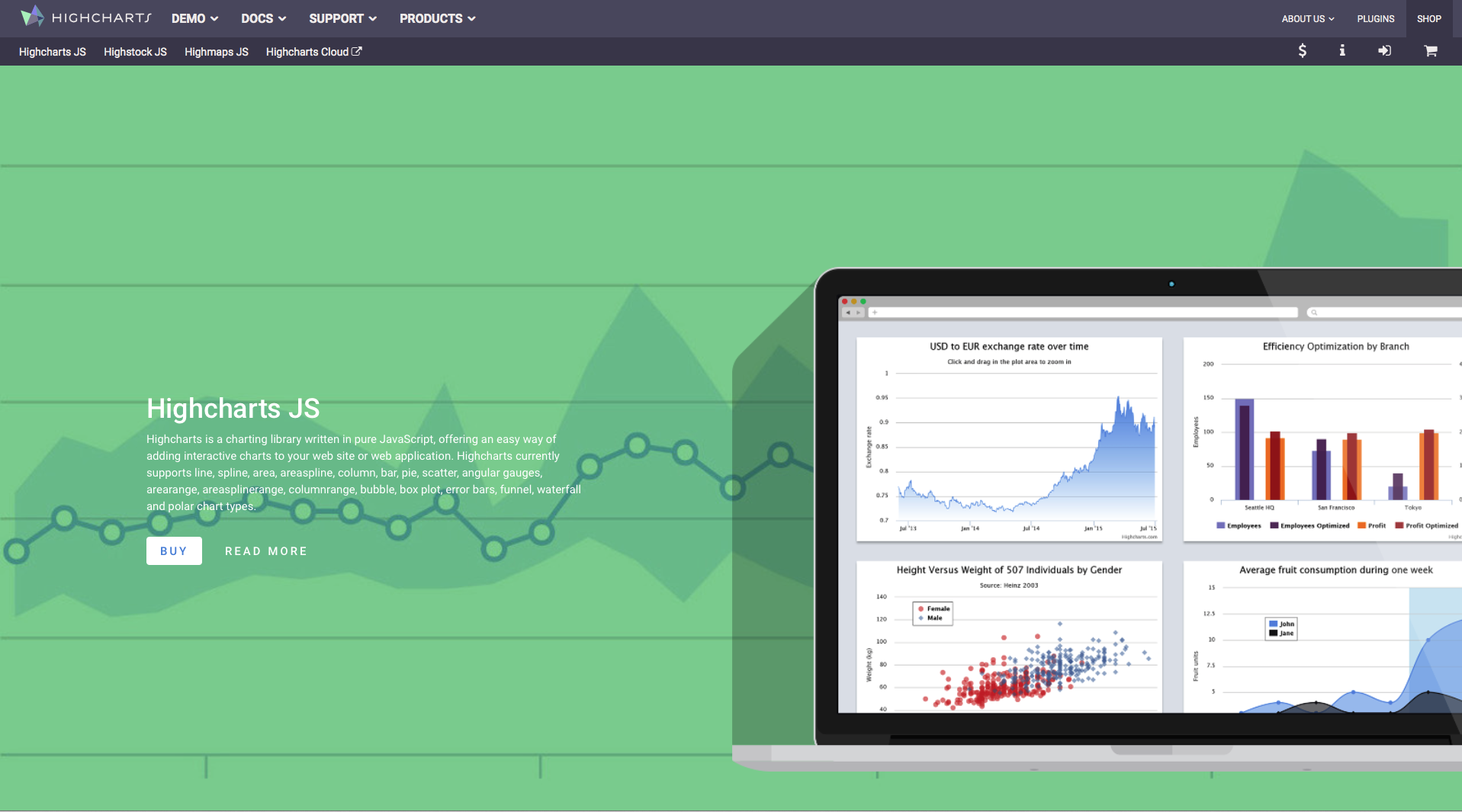Select the Highstock JS subnav link
Viewport: 1462px width, 812px height.
click(x=135, y=52)
